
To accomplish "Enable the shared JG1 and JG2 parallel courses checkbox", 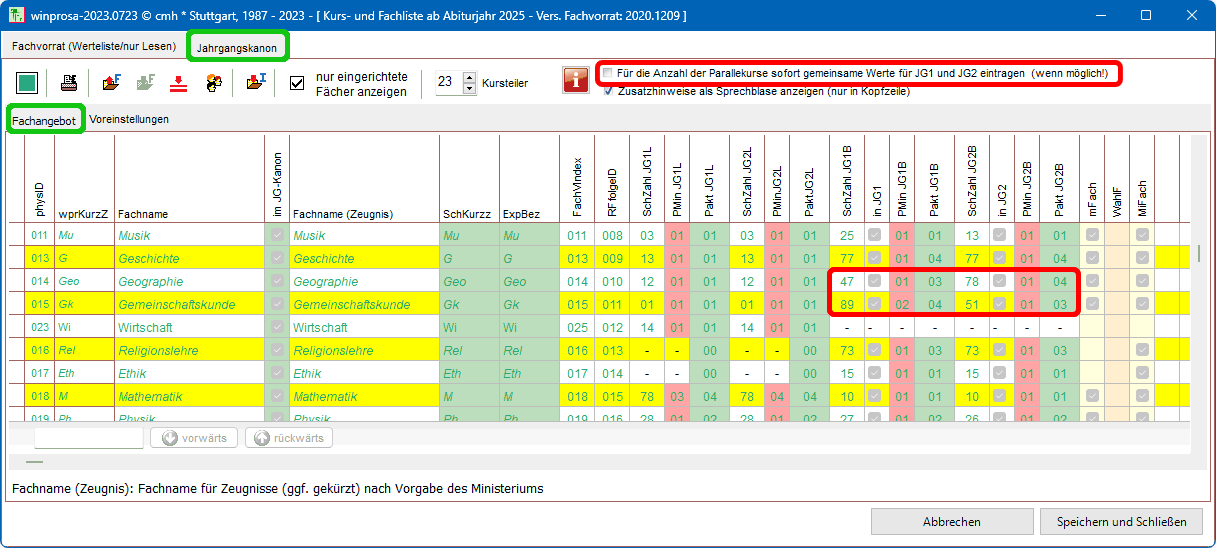I will click(608, 74).
